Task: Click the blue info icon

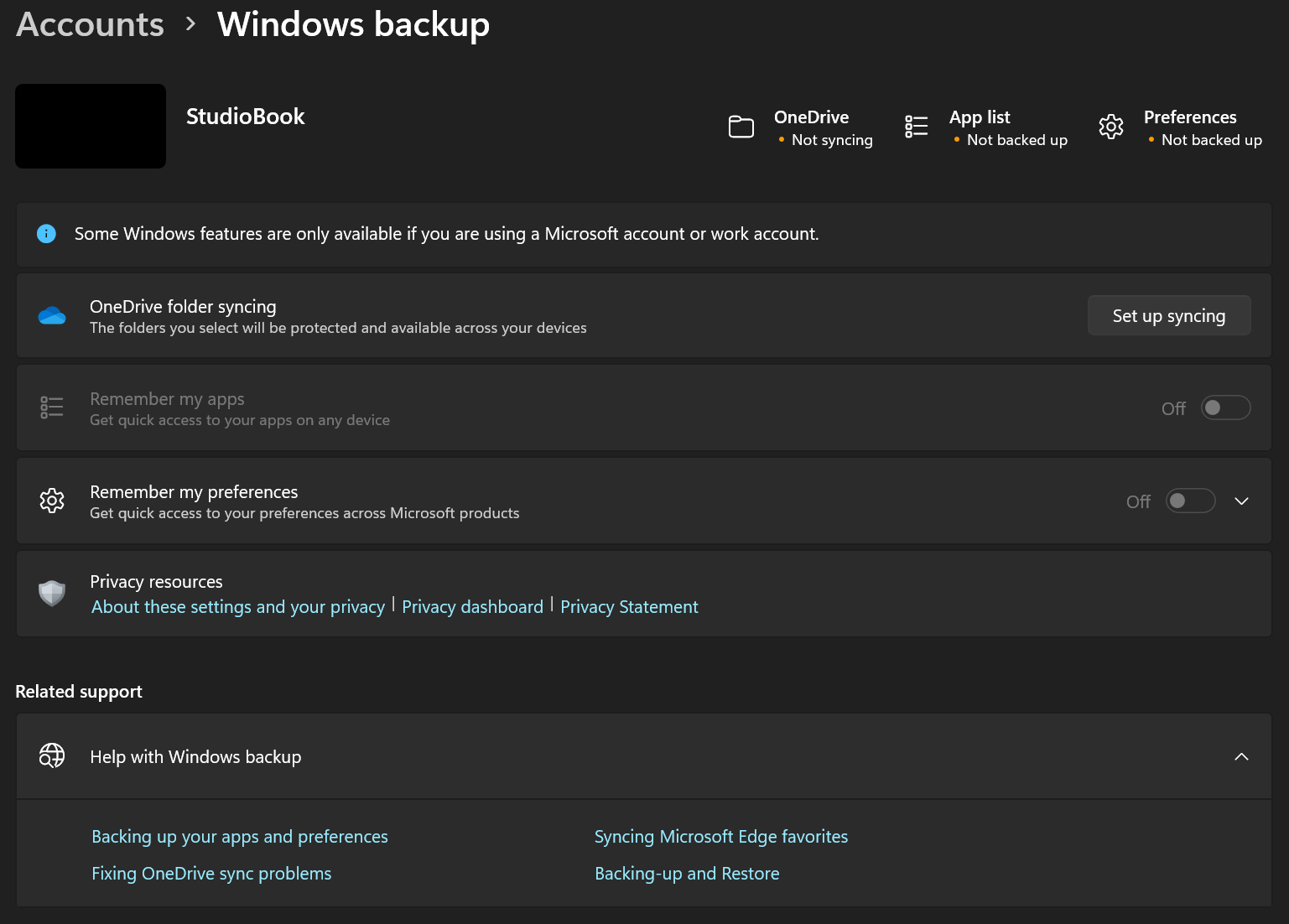Action: click(47, 234)
